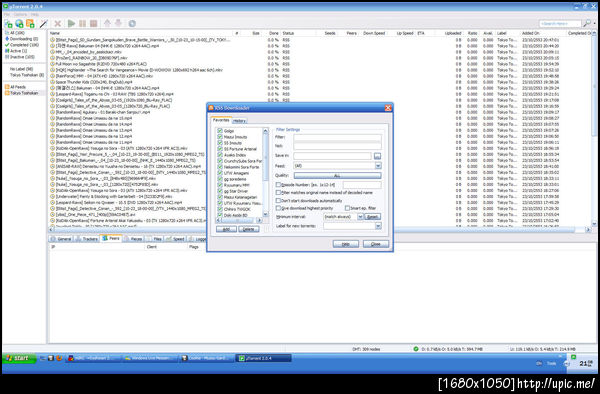Open the Trackers tab in details pane

pyautogui.click(x=87, y=239)
